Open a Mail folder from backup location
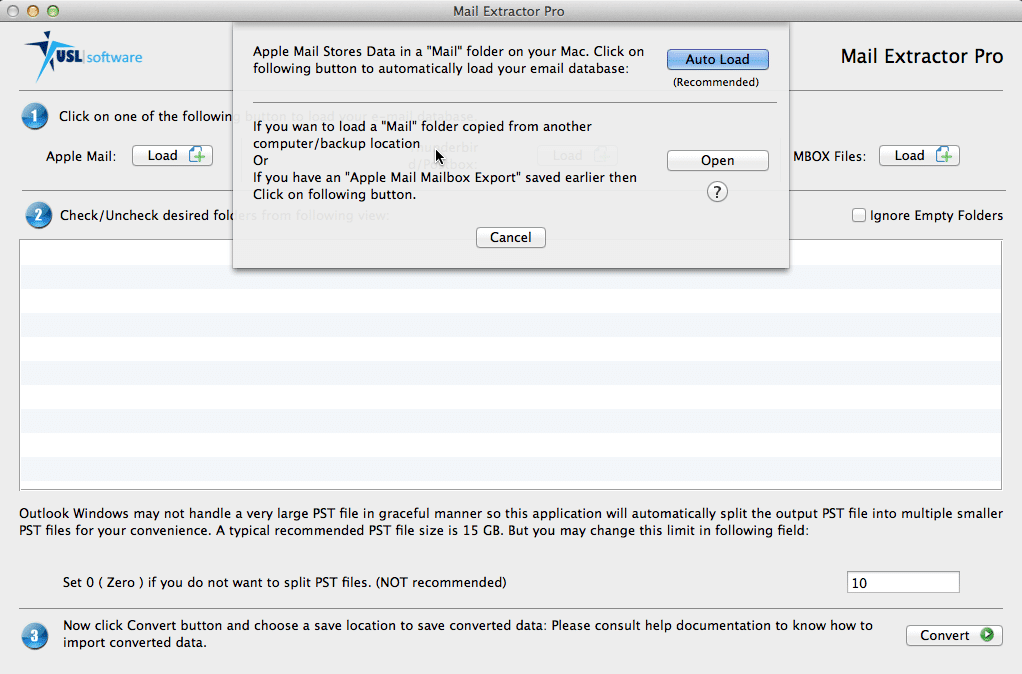The image size is (1022, 674). pos(717,160)
